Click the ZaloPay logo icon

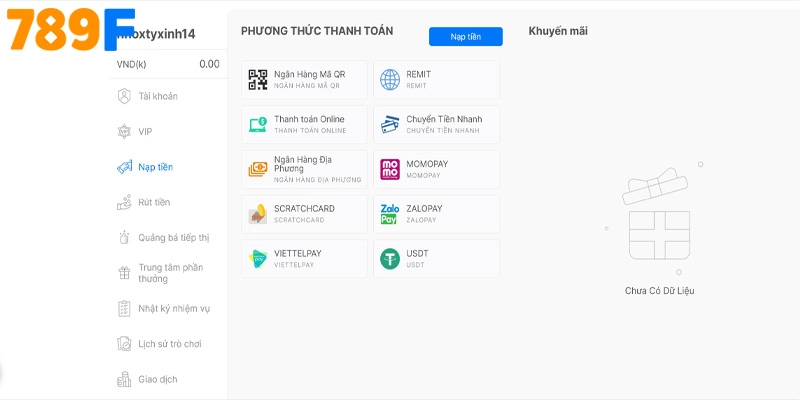click(x=390, y=214)
